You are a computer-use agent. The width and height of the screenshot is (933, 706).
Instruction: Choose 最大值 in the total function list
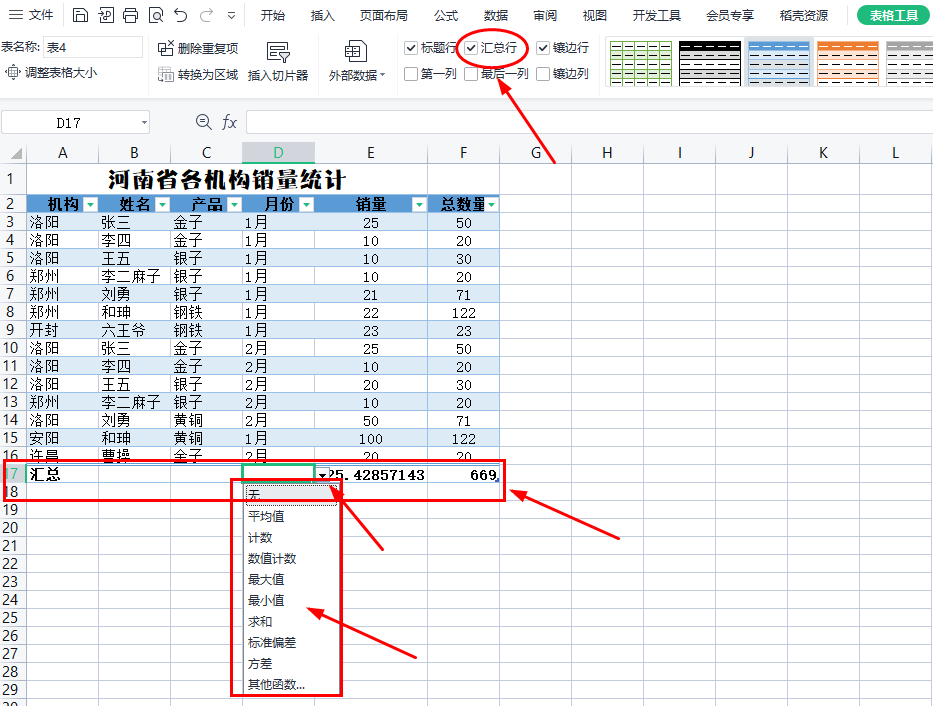click(292, 579)
